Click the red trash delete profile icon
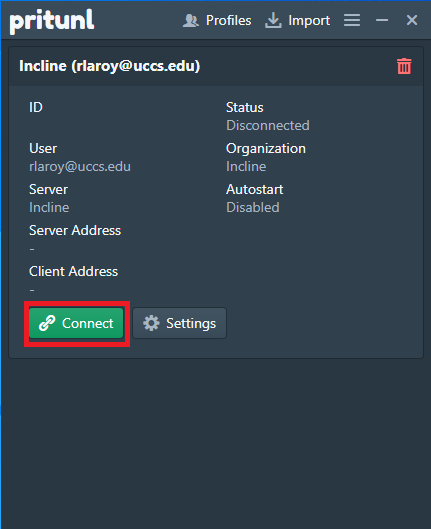The height and width of the screenshot is (529, 431). [x=404, y=66]
